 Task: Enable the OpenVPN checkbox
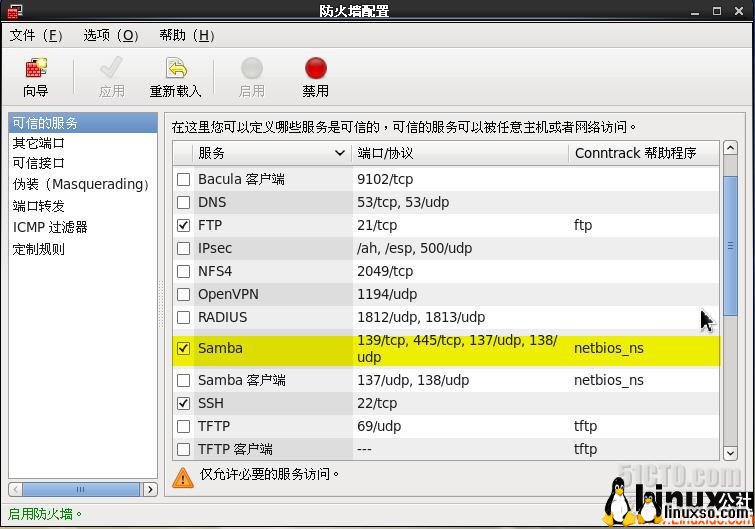(x=183, y=294)
